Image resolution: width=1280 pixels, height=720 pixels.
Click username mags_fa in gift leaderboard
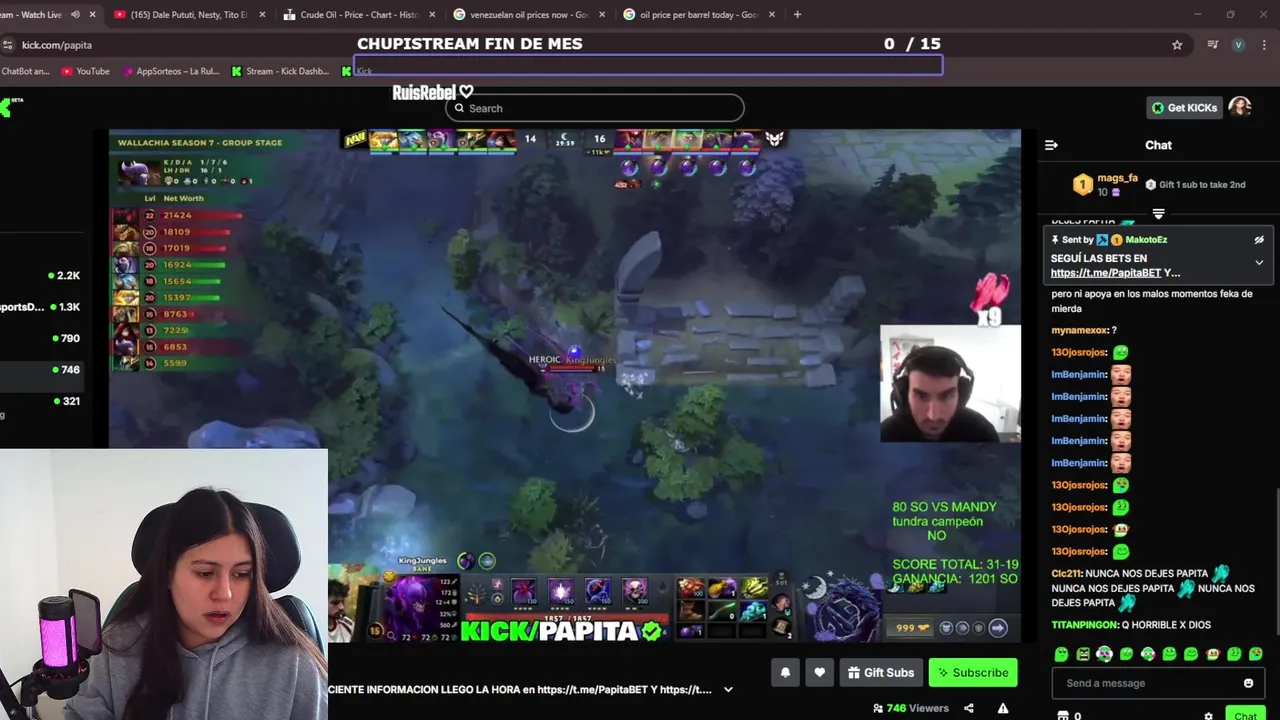coord(1117,178)
